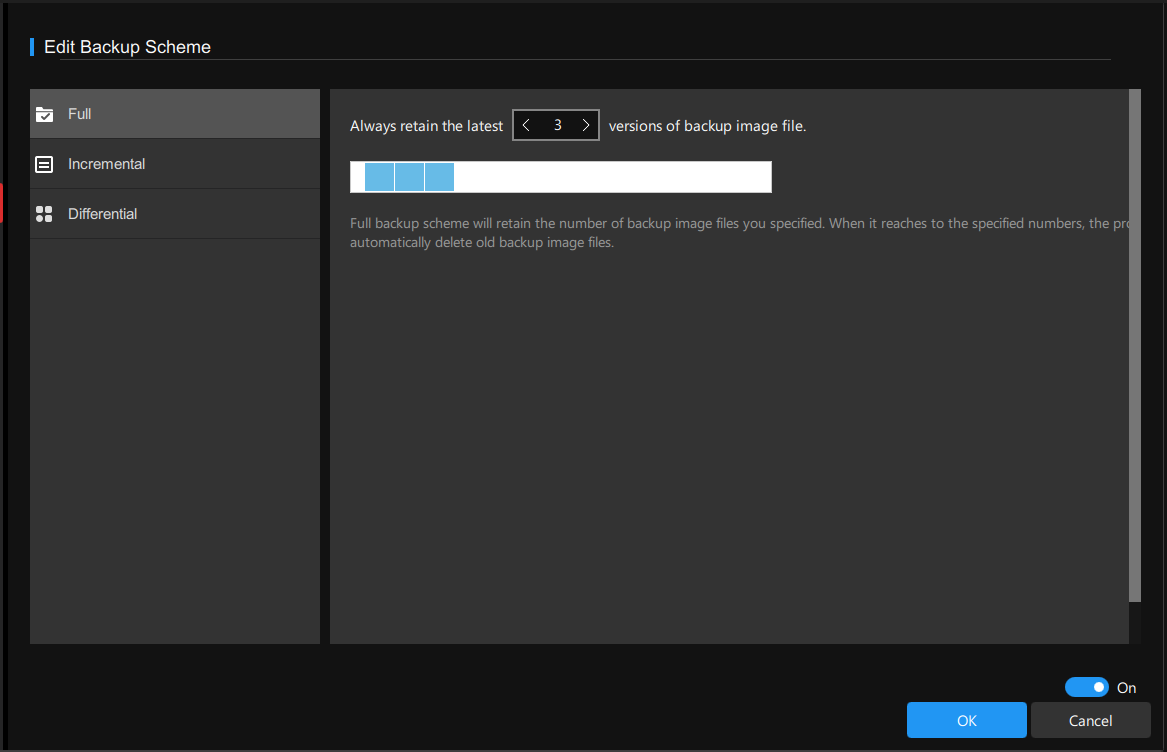
Task: Open the Differential scheme tab
Action: click(175, 214)
